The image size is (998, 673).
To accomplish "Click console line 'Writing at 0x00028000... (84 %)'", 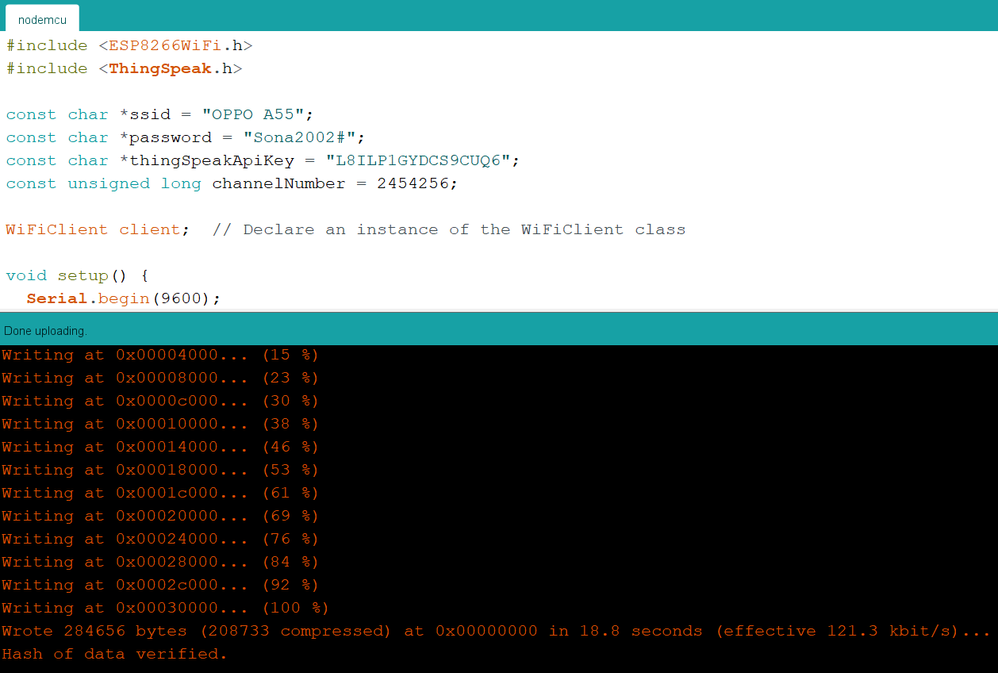I will pyautogui.click(x=160, y=562).
